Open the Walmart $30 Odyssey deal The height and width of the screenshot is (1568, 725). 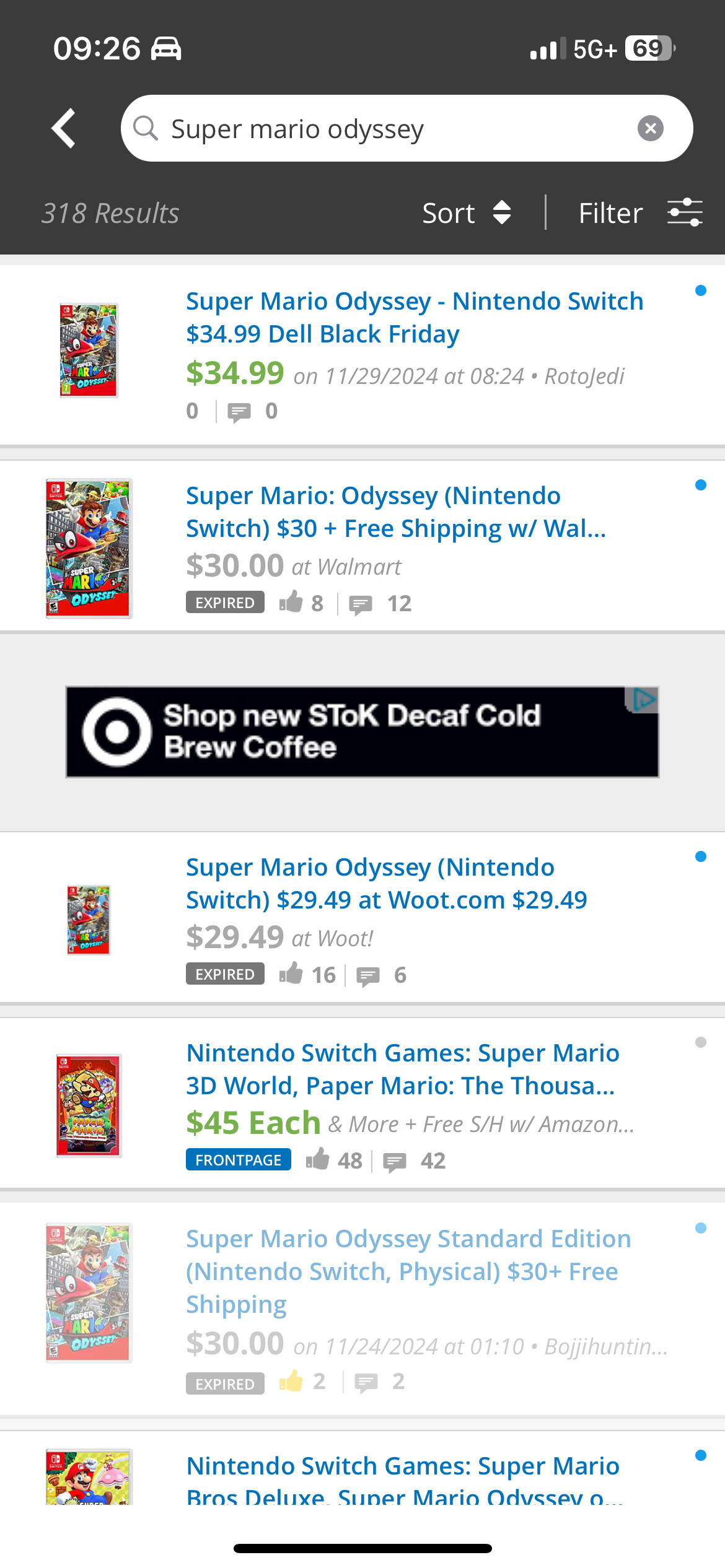[396, 512]
